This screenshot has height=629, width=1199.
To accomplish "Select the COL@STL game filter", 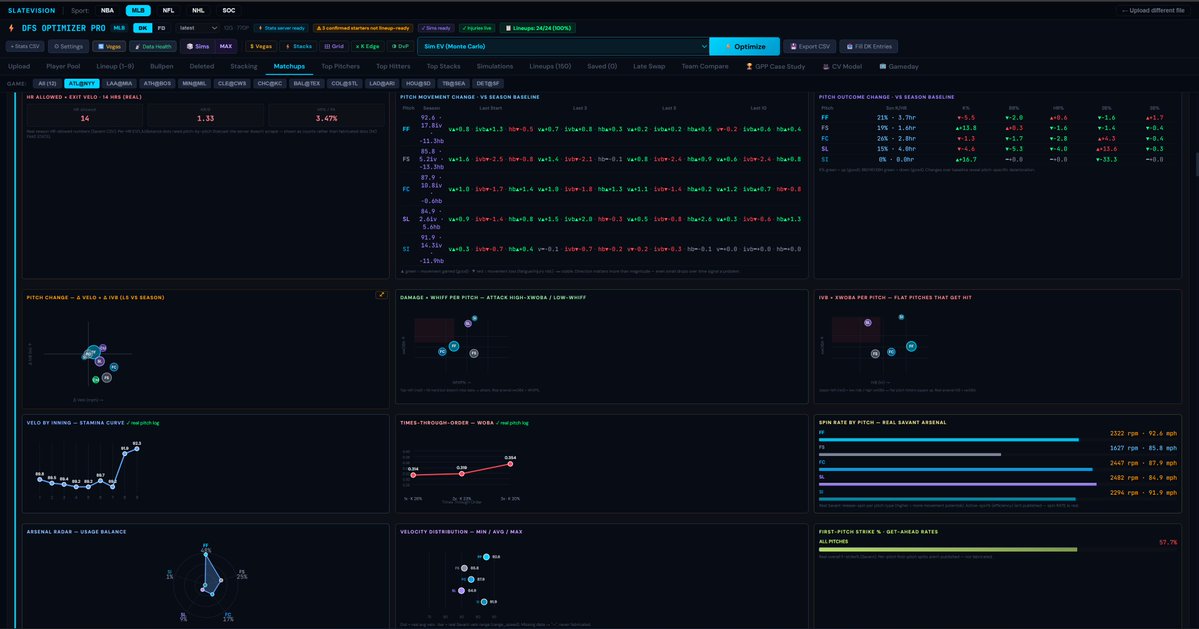I will coord(344,83).
